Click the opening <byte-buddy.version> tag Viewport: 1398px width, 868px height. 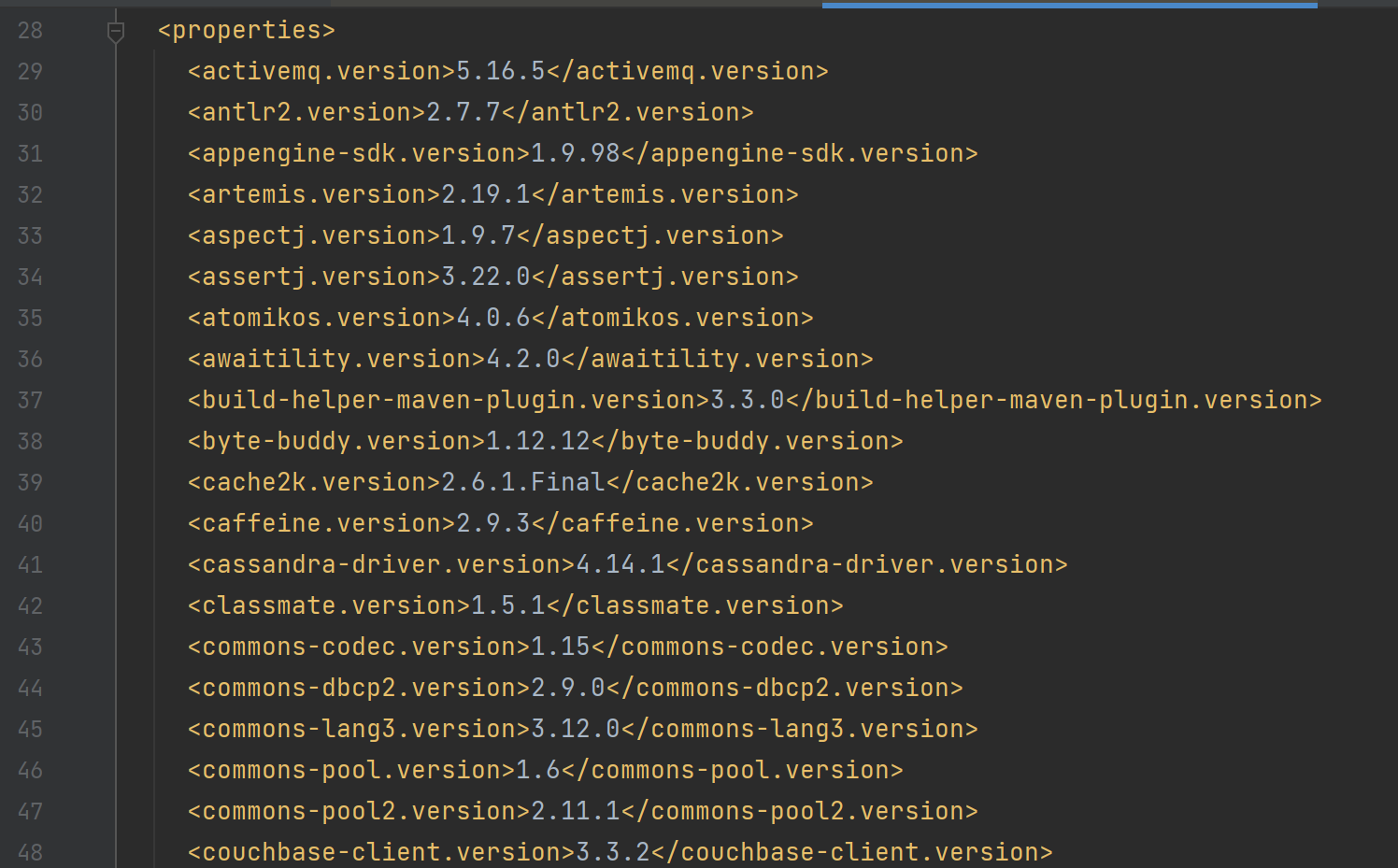(336, 441)
